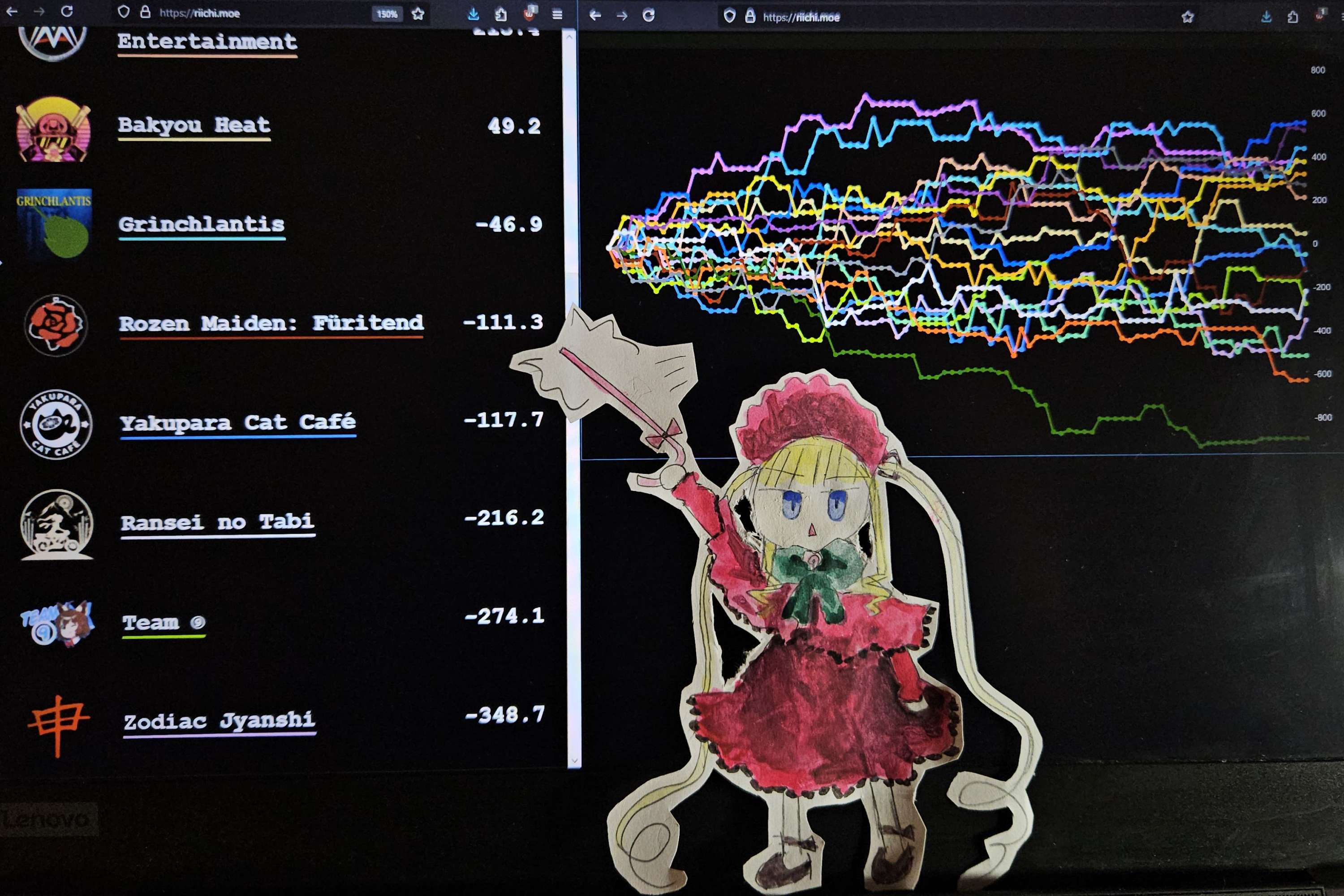Open downloads in left browser window
The width and height of the screenshot is (1344, 896).
[x=473, y=14]
